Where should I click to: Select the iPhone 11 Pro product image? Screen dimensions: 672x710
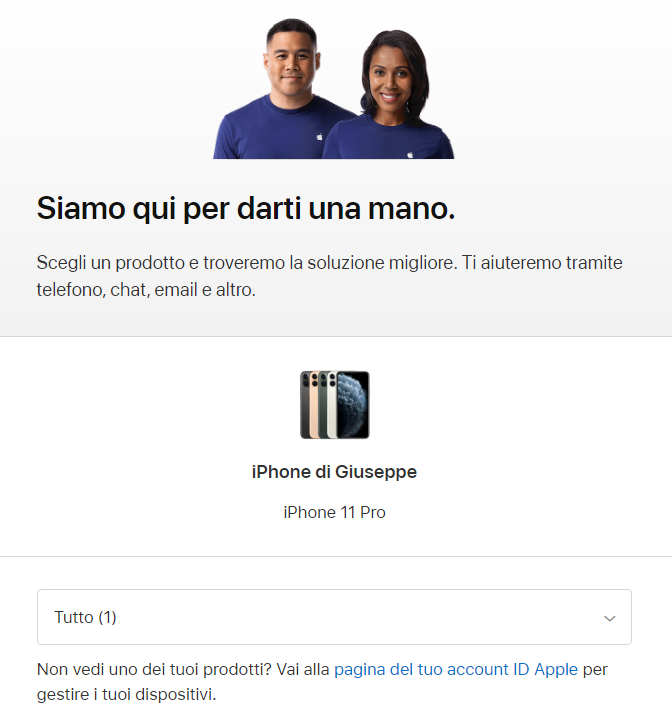click(x=335, y=405)
